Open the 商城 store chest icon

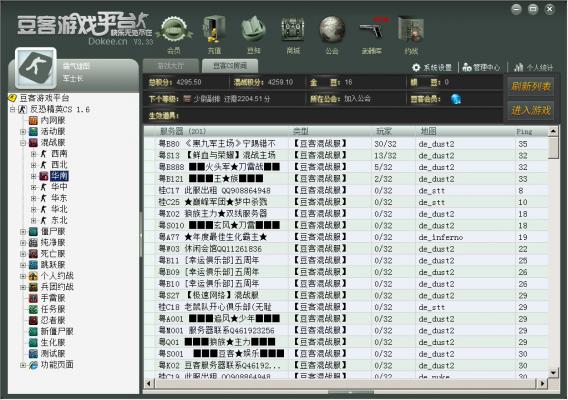tap(293, 30)
